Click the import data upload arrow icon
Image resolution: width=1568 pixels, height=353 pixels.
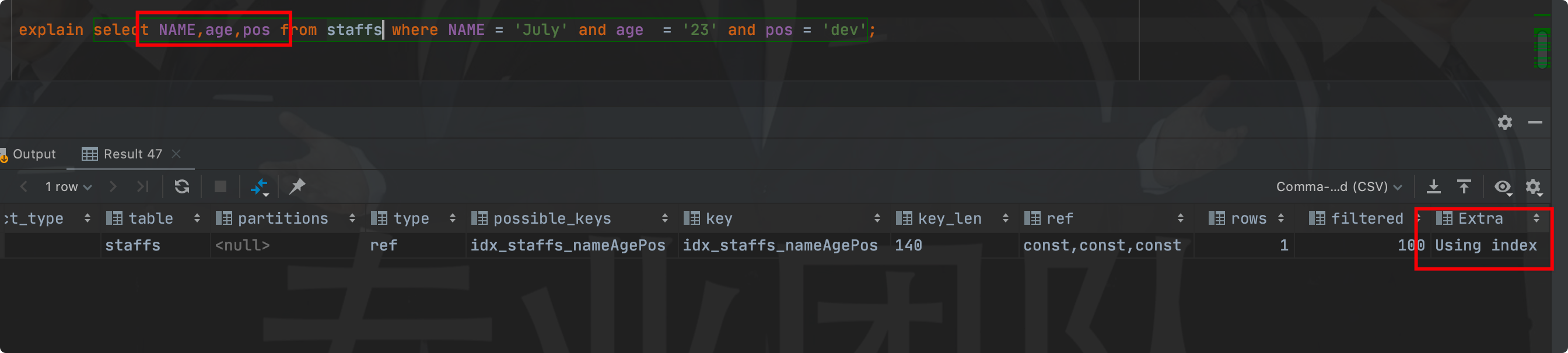pyautogui.click(x=1464, y=186)
